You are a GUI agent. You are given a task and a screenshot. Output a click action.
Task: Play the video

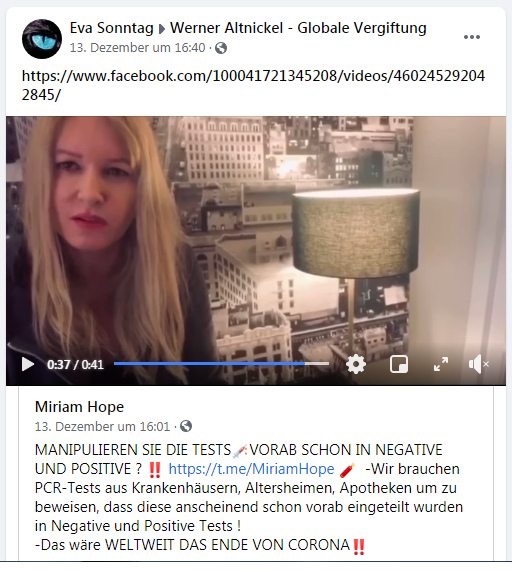[28, 364]
